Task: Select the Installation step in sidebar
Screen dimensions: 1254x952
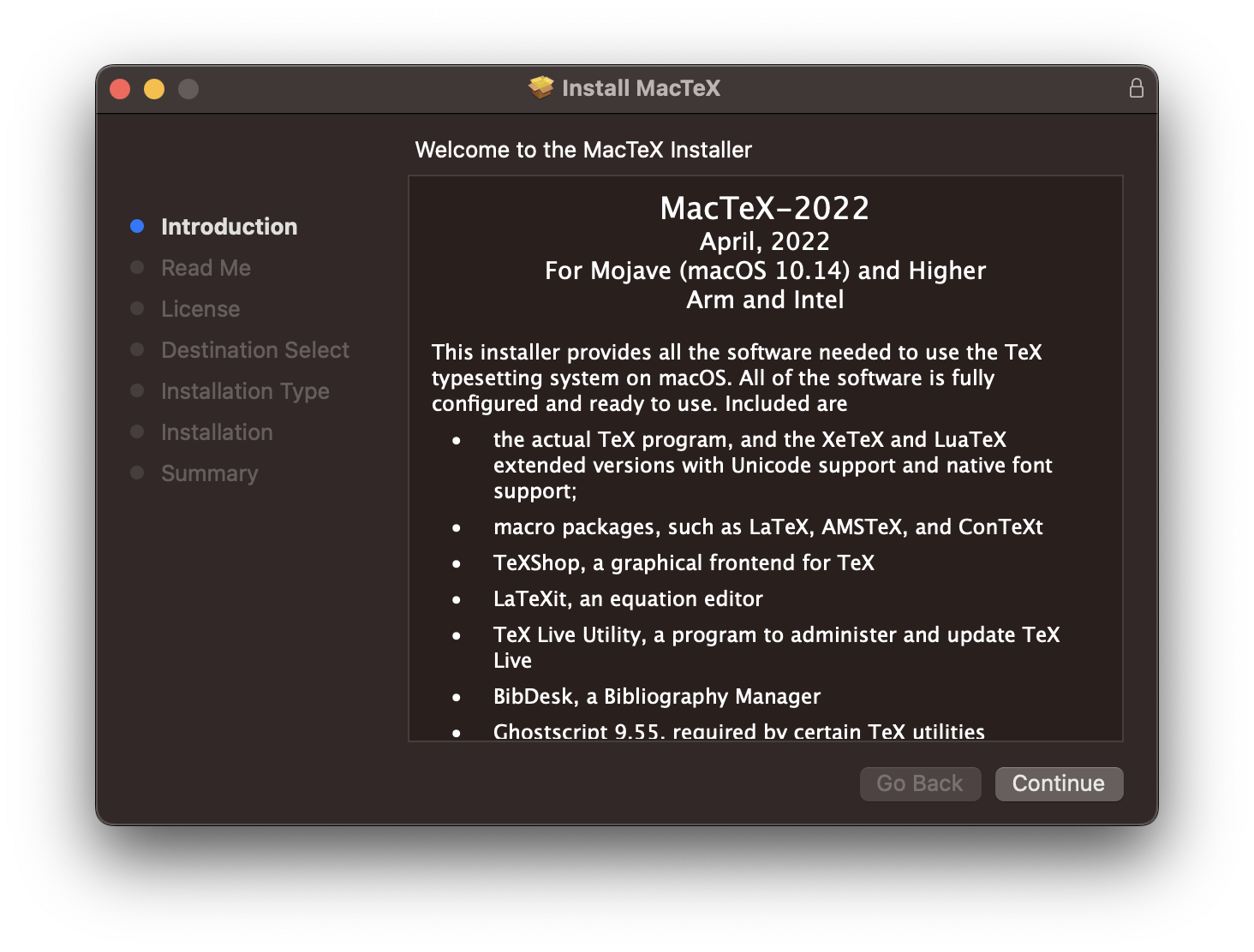Action: pyautogui.click(x=217, y=432)
